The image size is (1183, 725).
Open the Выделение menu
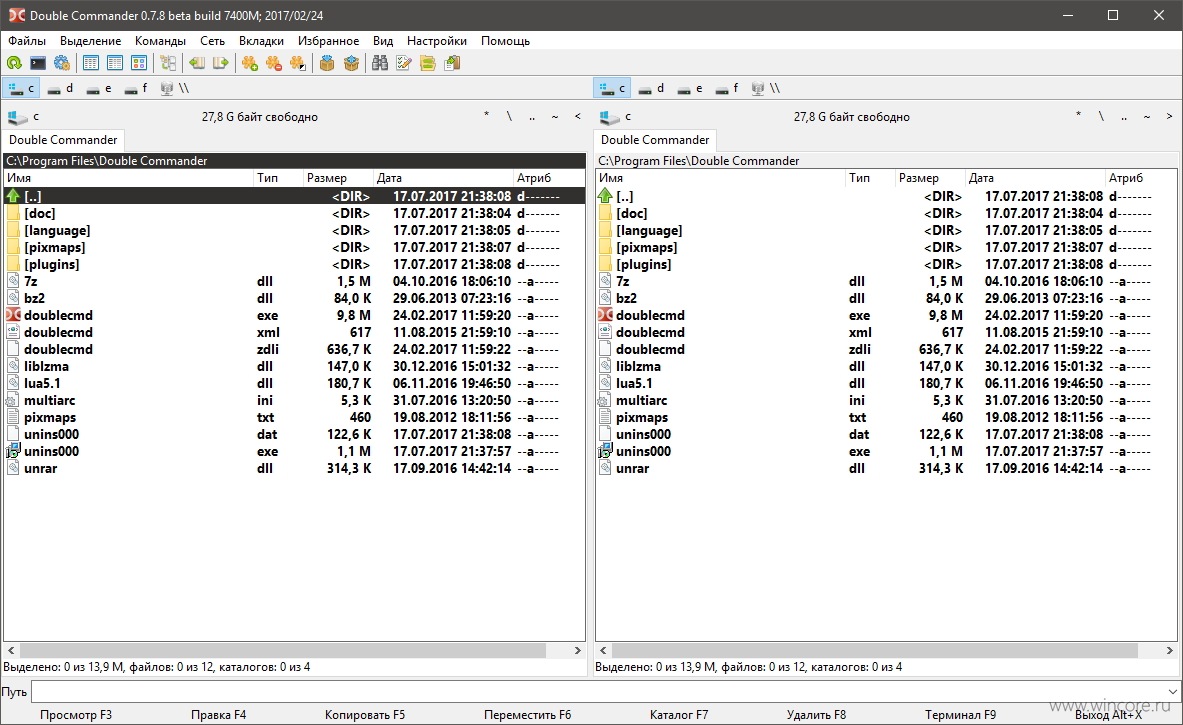[91, 41]
